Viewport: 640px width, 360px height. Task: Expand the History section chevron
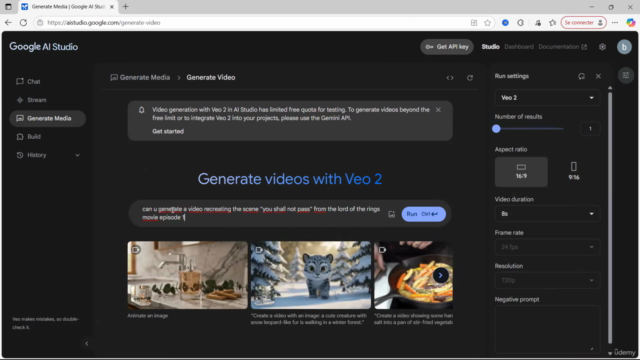pos(77,155)
